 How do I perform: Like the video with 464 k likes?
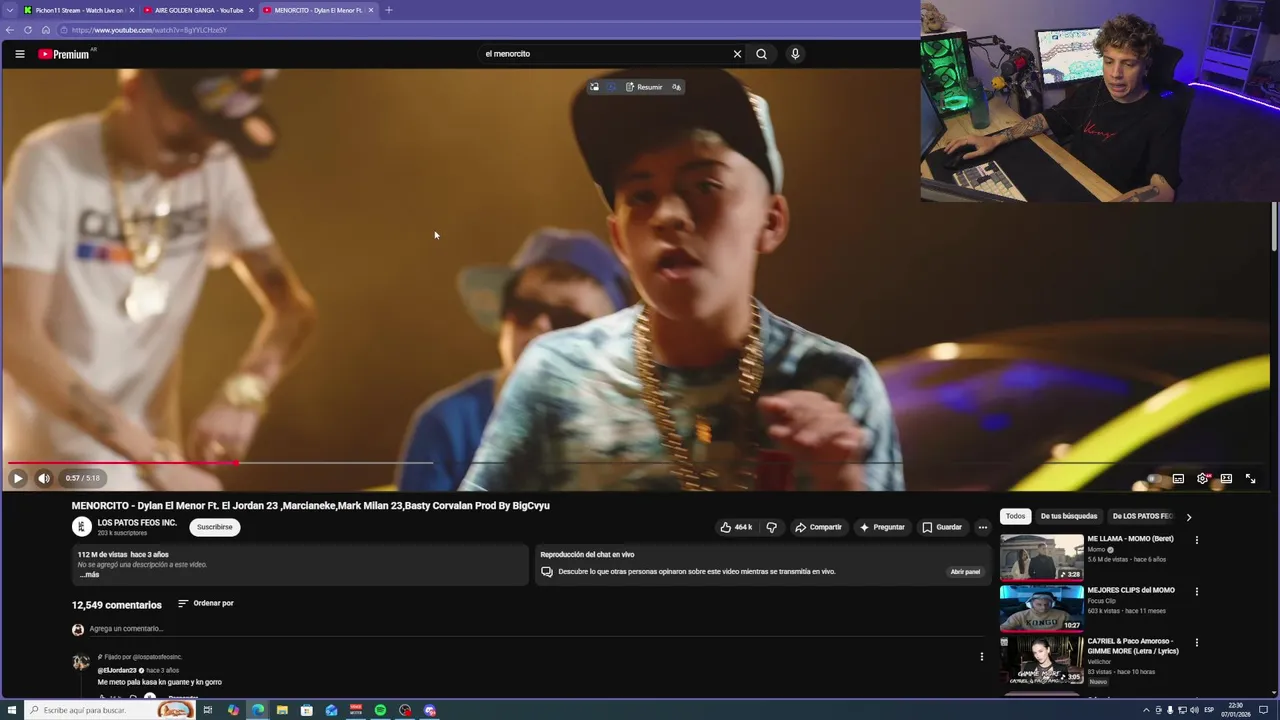tap(737, 527)
